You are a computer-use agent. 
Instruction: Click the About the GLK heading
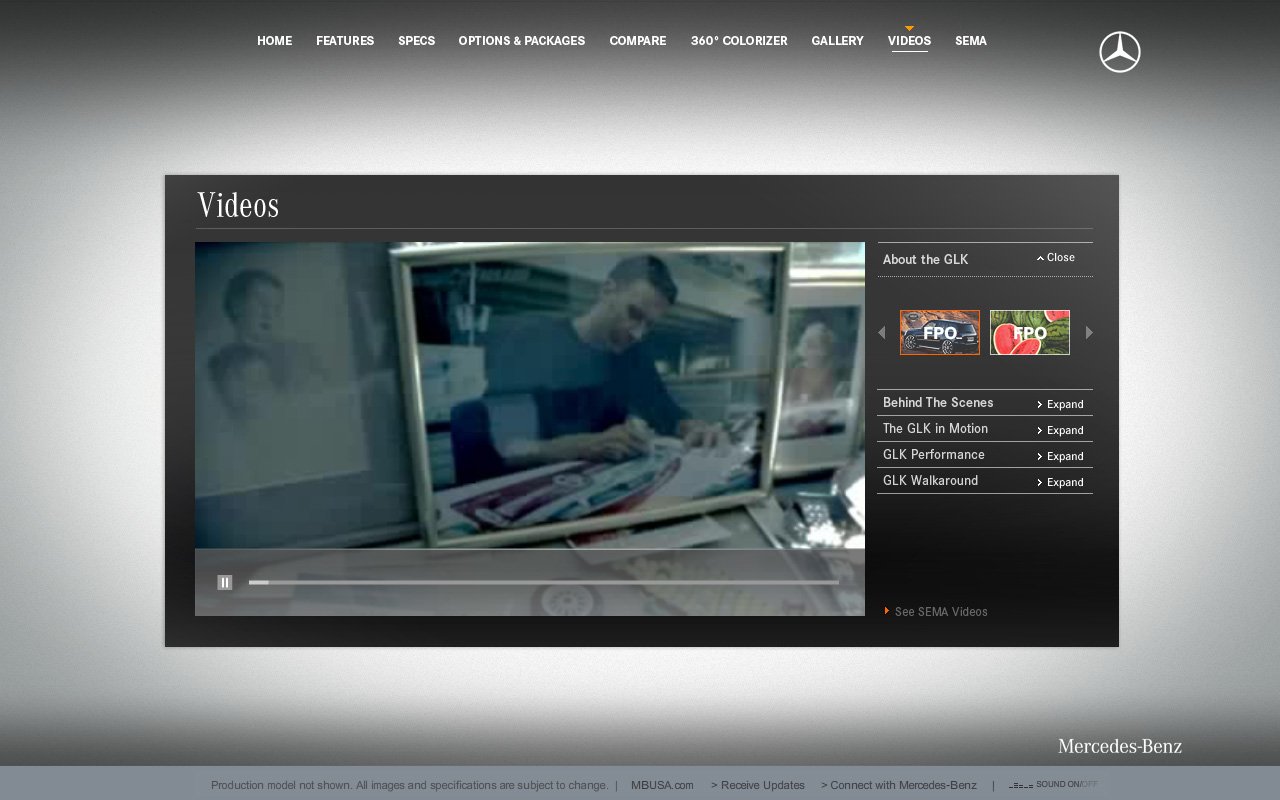pos(925,259)
